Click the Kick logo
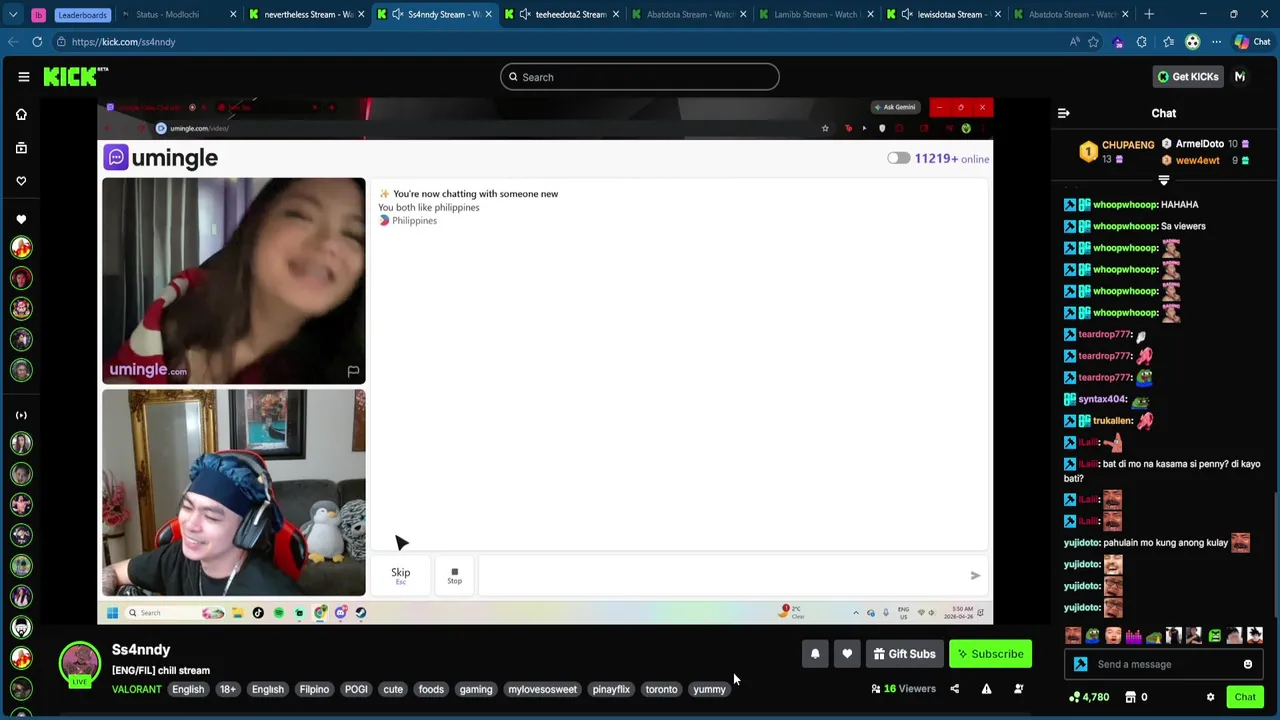Screen dimensions: 1280x720 click(x=75, y=77)
